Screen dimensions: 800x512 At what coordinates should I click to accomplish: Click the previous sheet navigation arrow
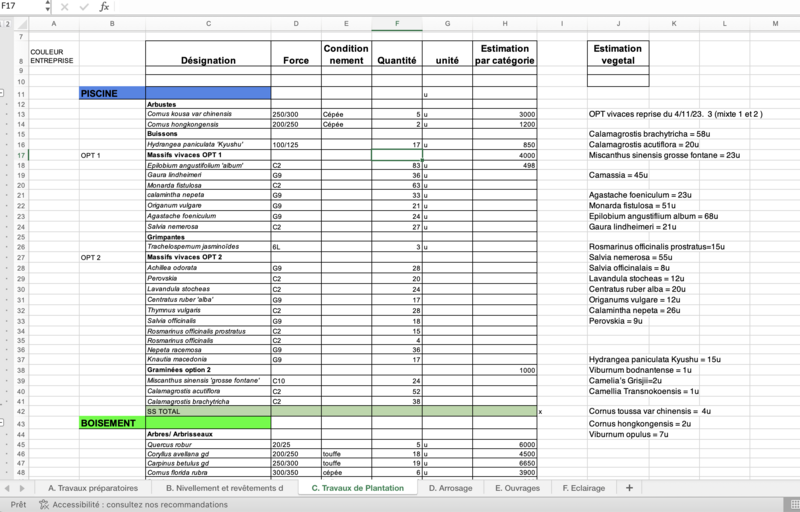9,488
